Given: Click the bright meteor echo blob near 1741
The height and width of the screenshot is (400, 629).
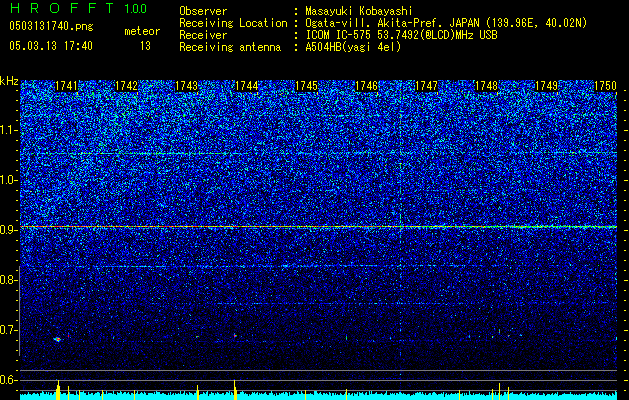Looking at the screenshot, I should pyautogui.click(x=57, y=339).
